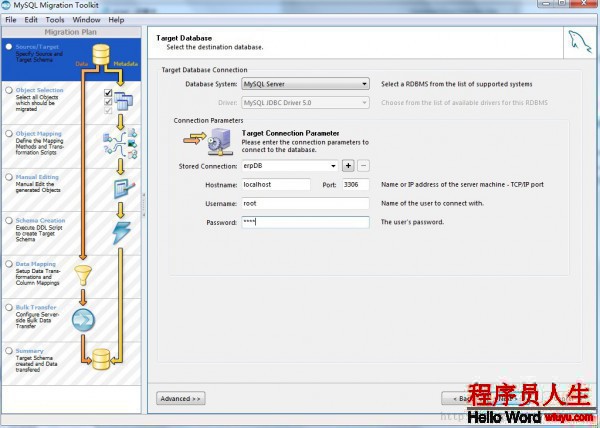Click the panel splitter handle
Viewport: 600px width, 428px height.
click(x=144, y=205)
